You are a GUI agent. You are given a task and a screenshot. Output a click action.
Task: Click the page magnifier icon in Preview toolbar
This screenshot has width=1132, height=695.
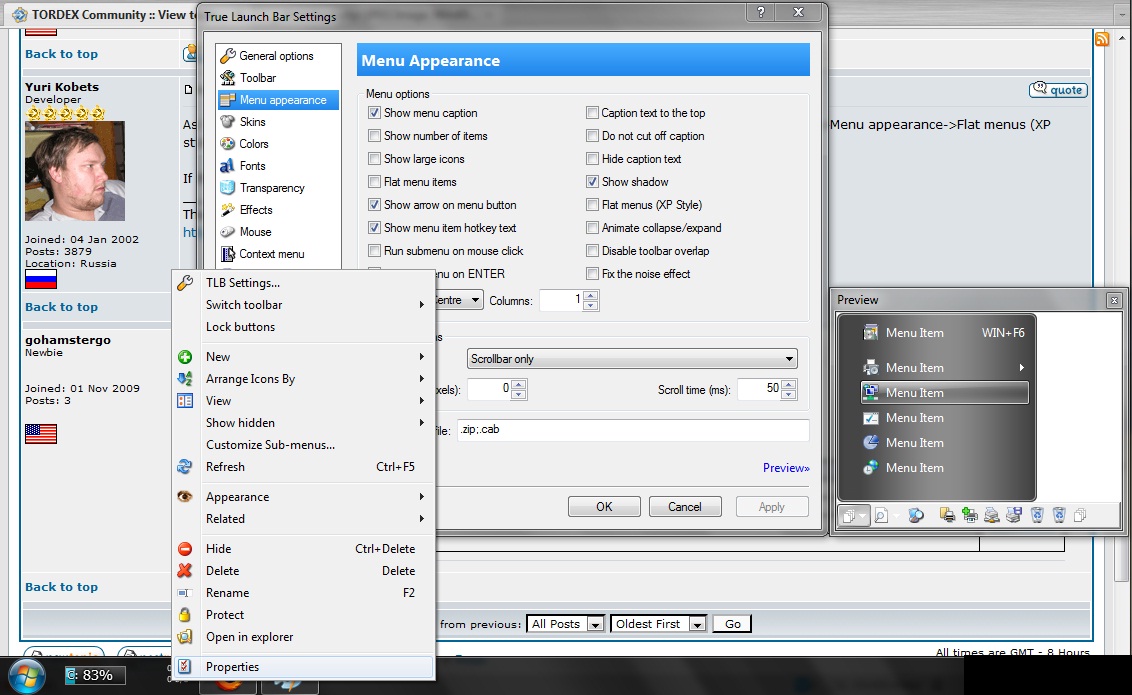(x=881, y=515)
